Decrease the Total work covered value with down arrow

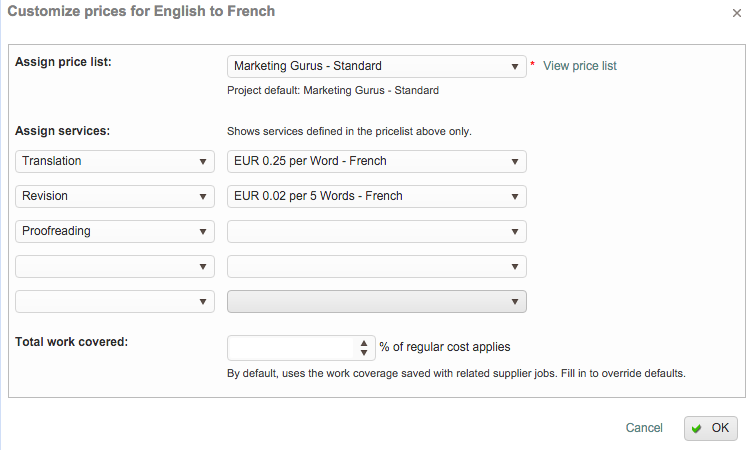pyautogui.click(x=364, y=353)
